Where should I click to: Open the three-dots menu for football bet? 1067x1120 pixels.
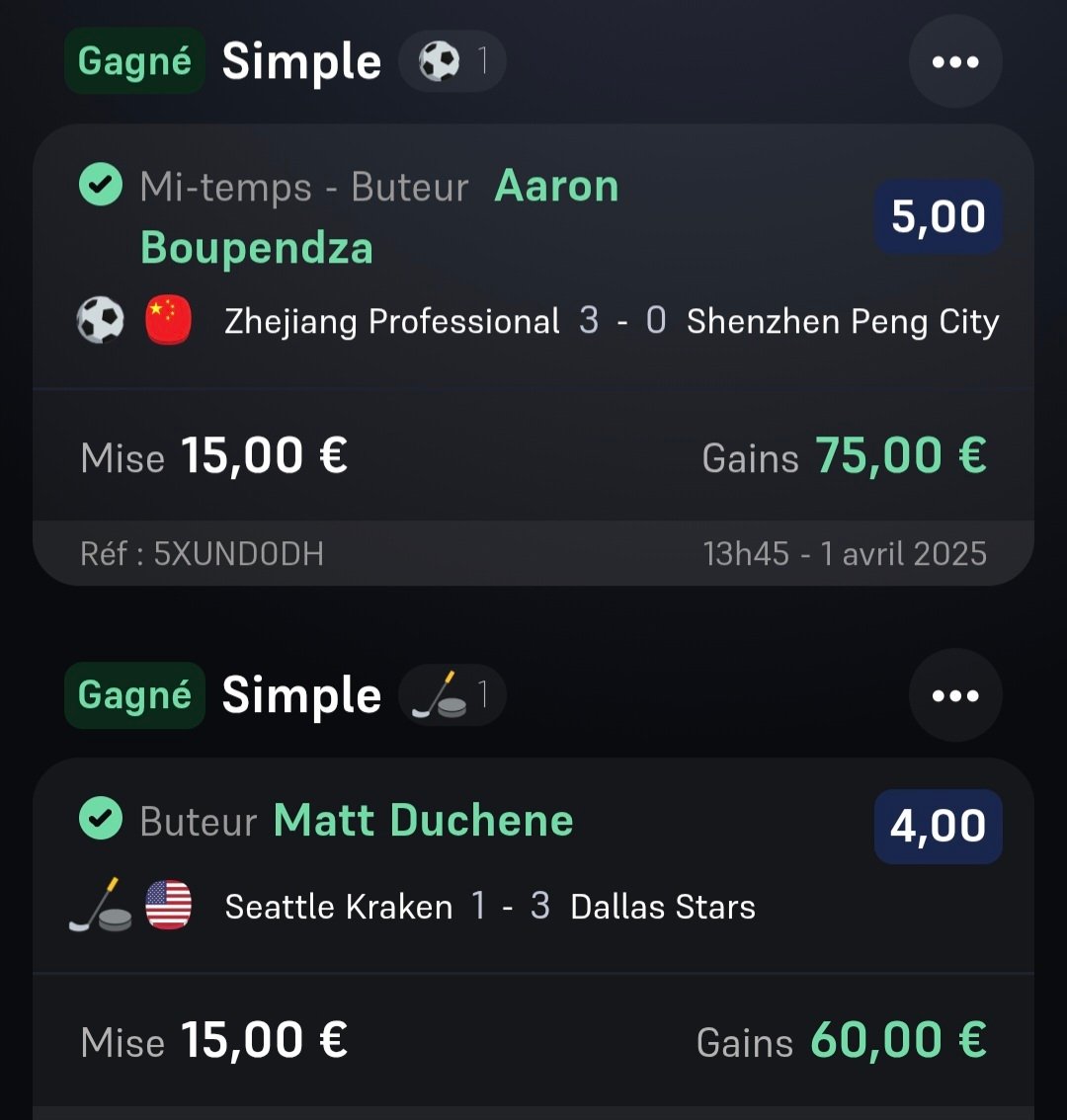click(x=955, y=61)
